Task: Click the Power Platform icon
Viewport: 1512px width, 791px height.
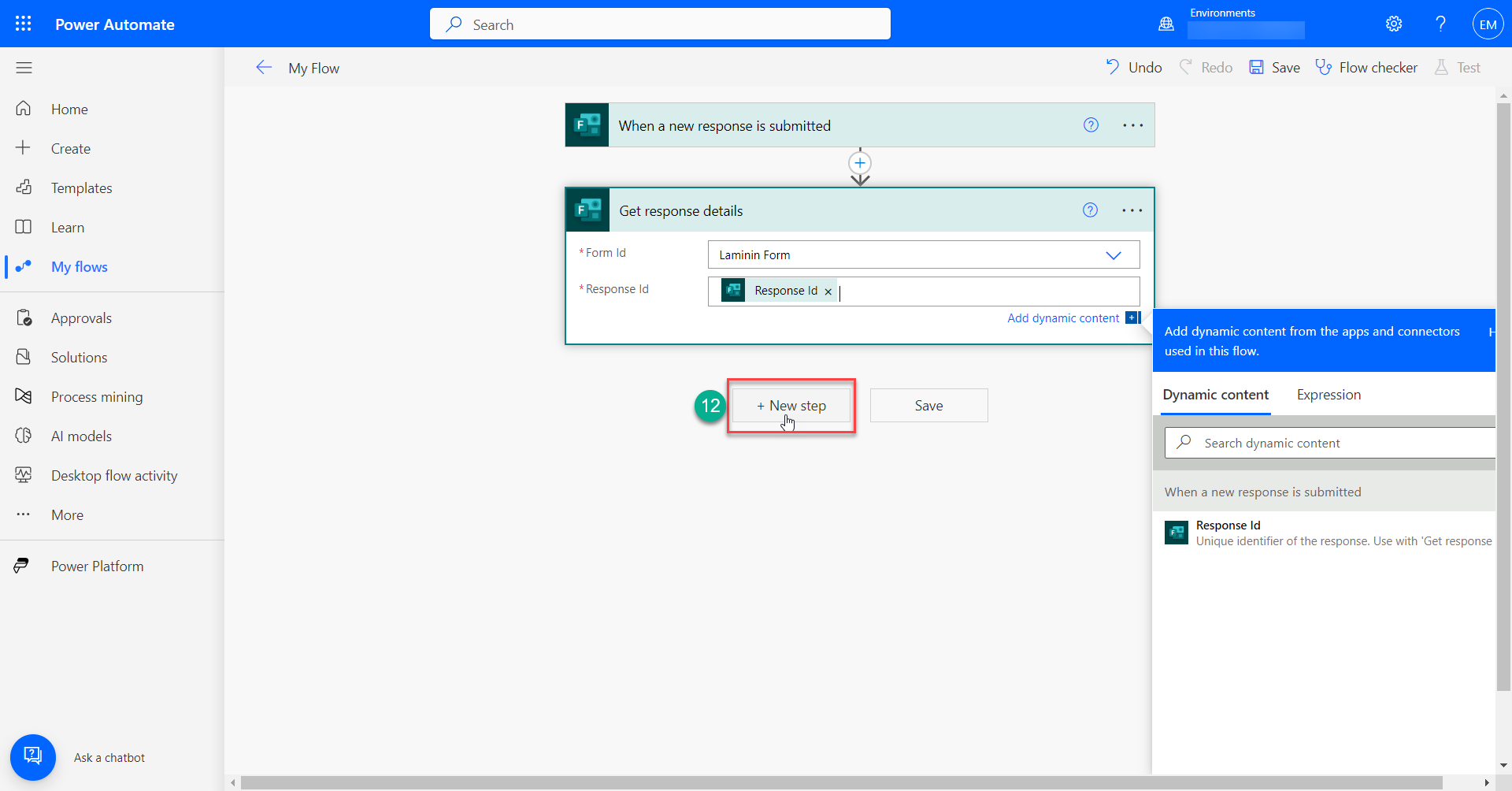Action: [x=22, y=566]
